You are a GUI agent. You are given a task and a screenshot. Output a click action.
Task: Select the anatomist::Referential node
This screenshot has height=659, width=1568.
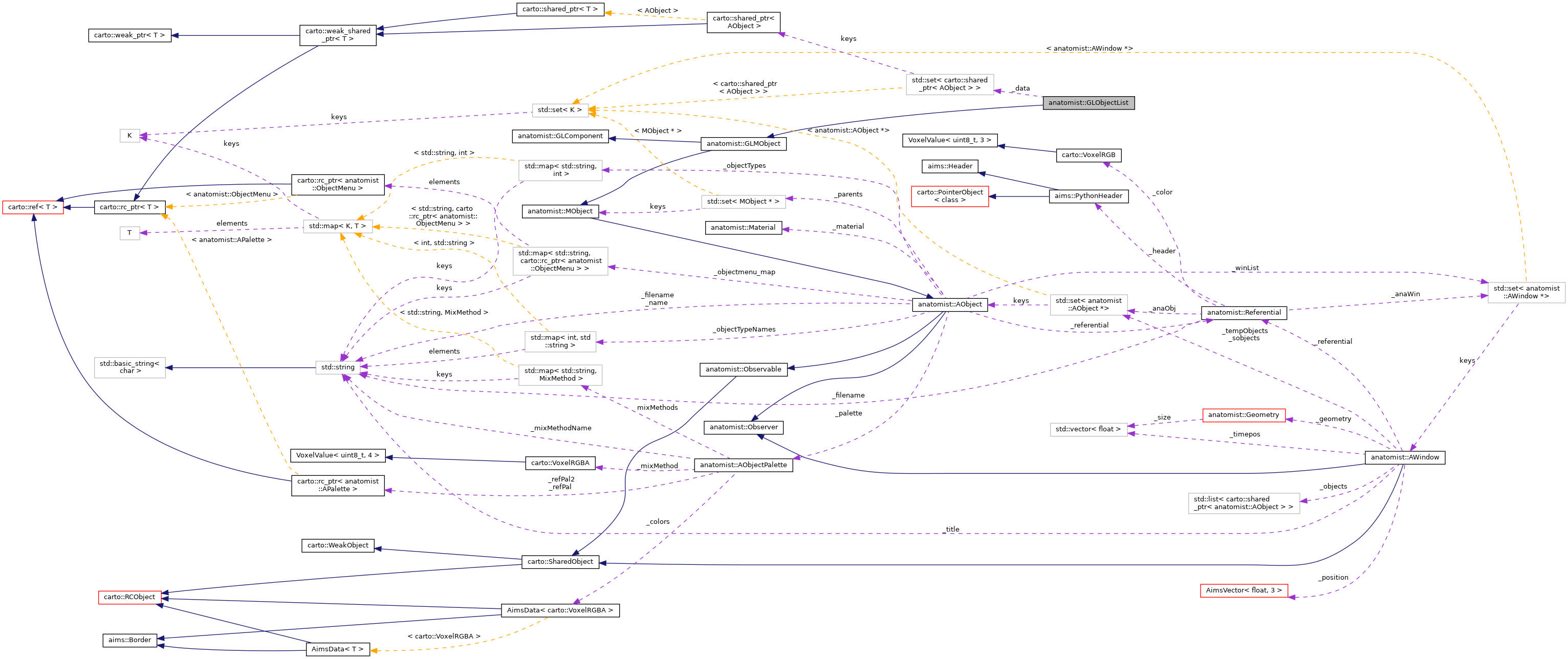pos(1244,313)
